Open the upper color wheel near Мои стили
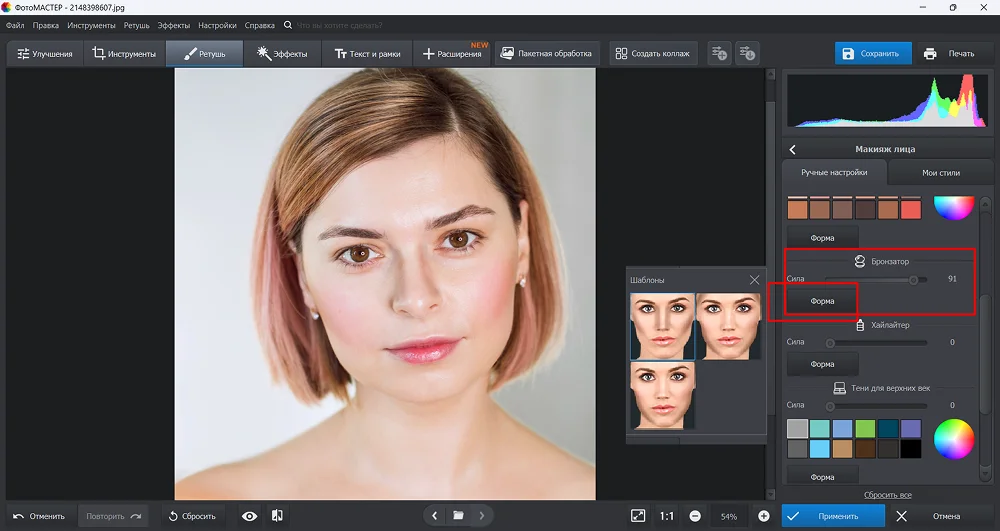The image size is (1000, 531). click(x=953, y=208)
